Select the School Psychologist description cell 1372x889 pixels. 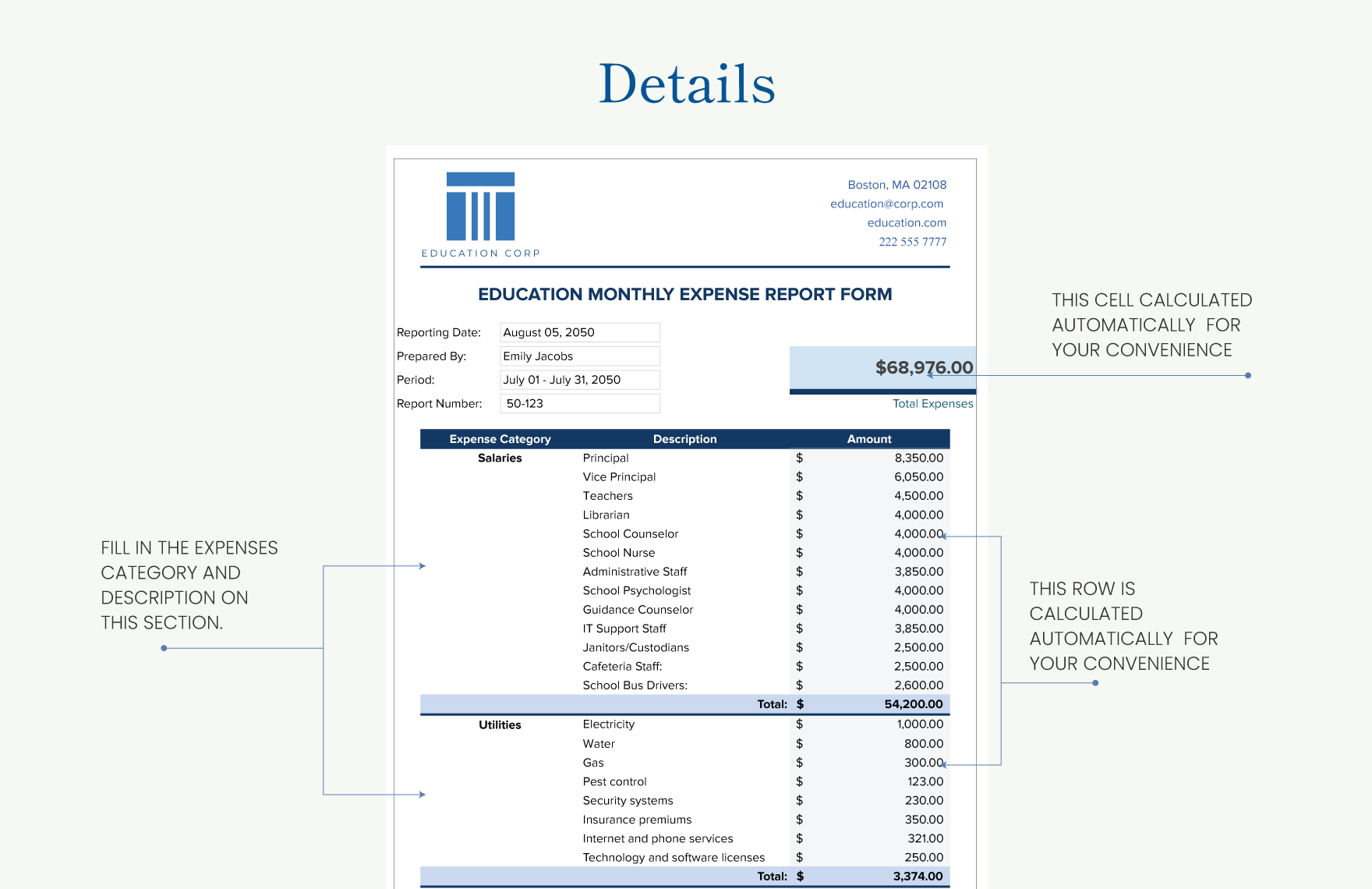(637, 590)
